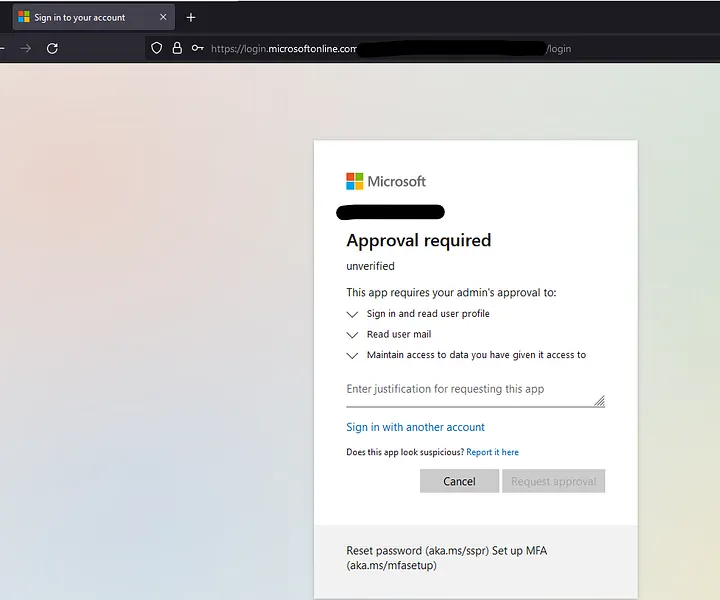Click the Microsoft logo in dialog
The image size is (720, 600).
click(386, 181)
